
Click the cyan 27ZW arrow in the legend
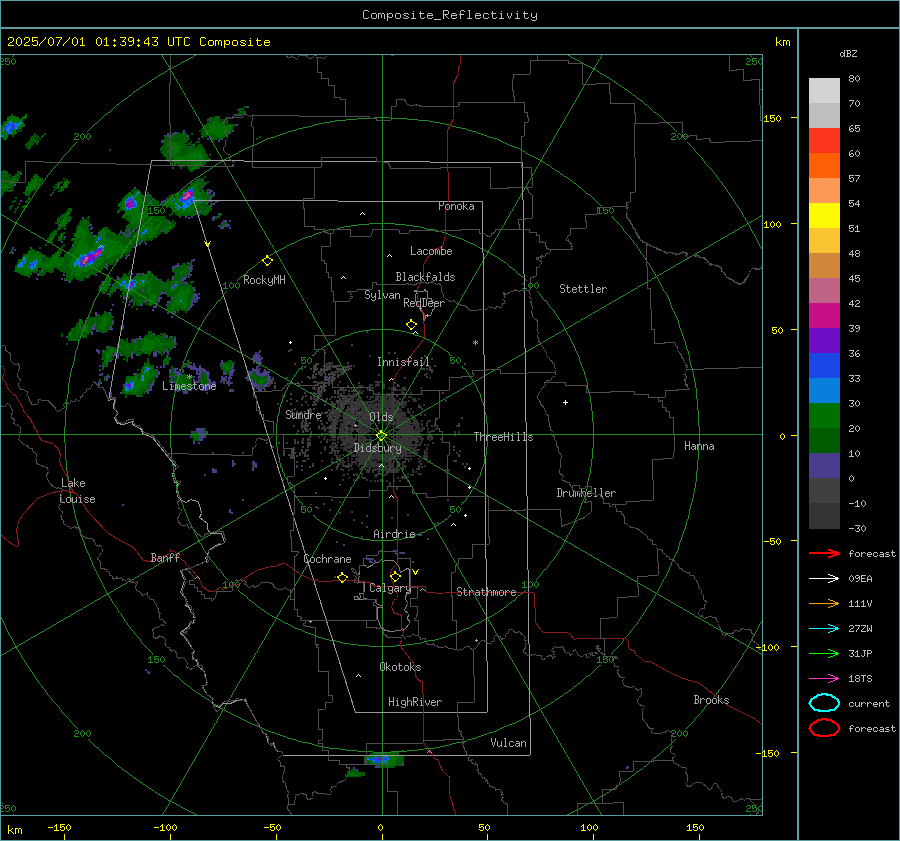point(824,629)
